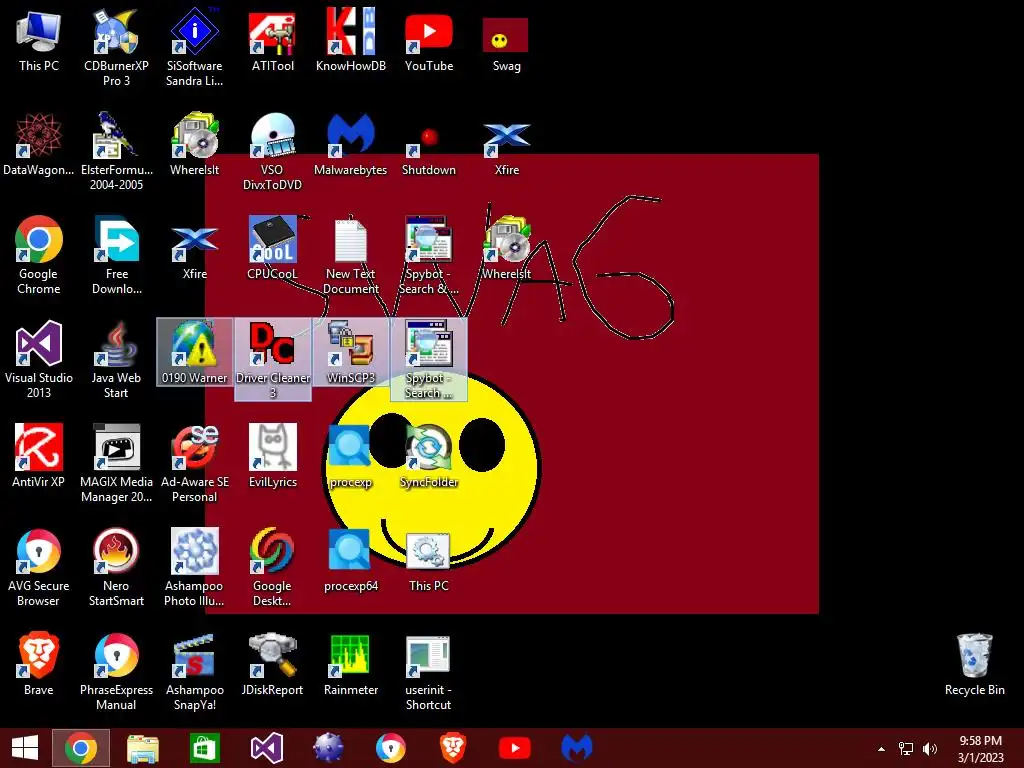
Task: Select the KnowHowDB desktop icon
Action: click(351, 40)
